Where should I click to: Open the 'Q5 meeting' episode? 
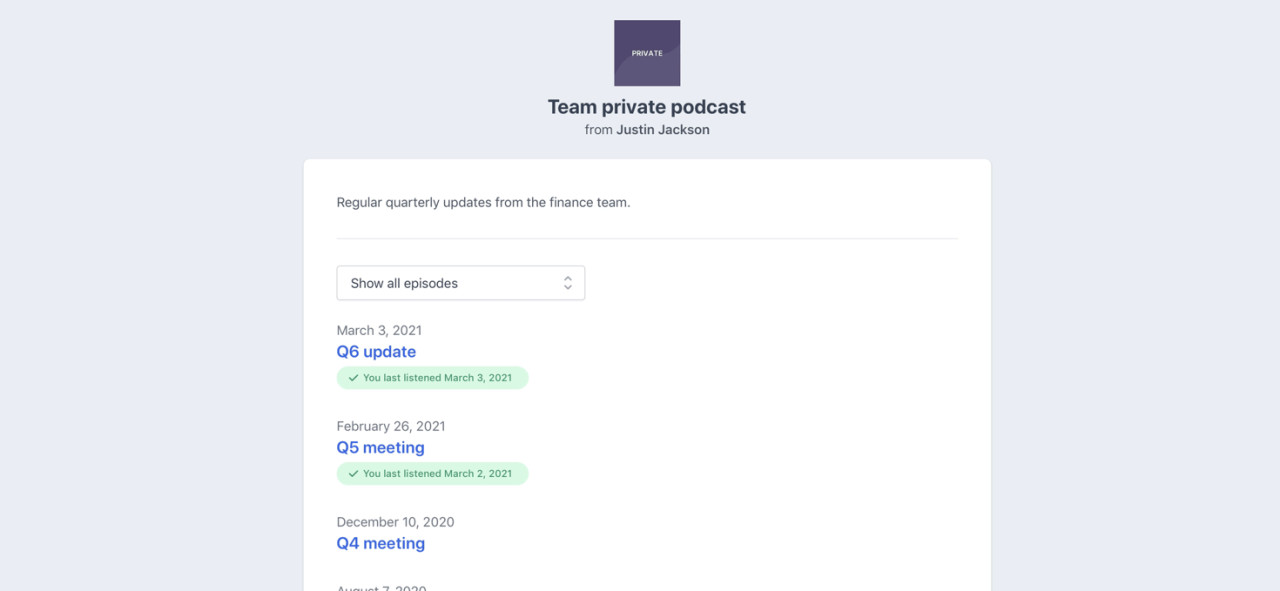[x=381, y=447]
